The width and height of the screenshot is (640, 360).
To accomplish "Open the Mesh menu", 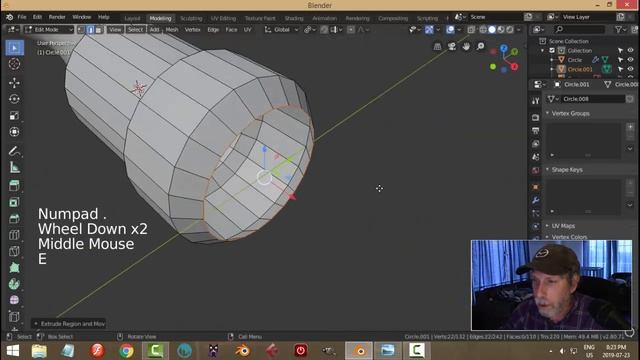I will [x=171, y=30].
